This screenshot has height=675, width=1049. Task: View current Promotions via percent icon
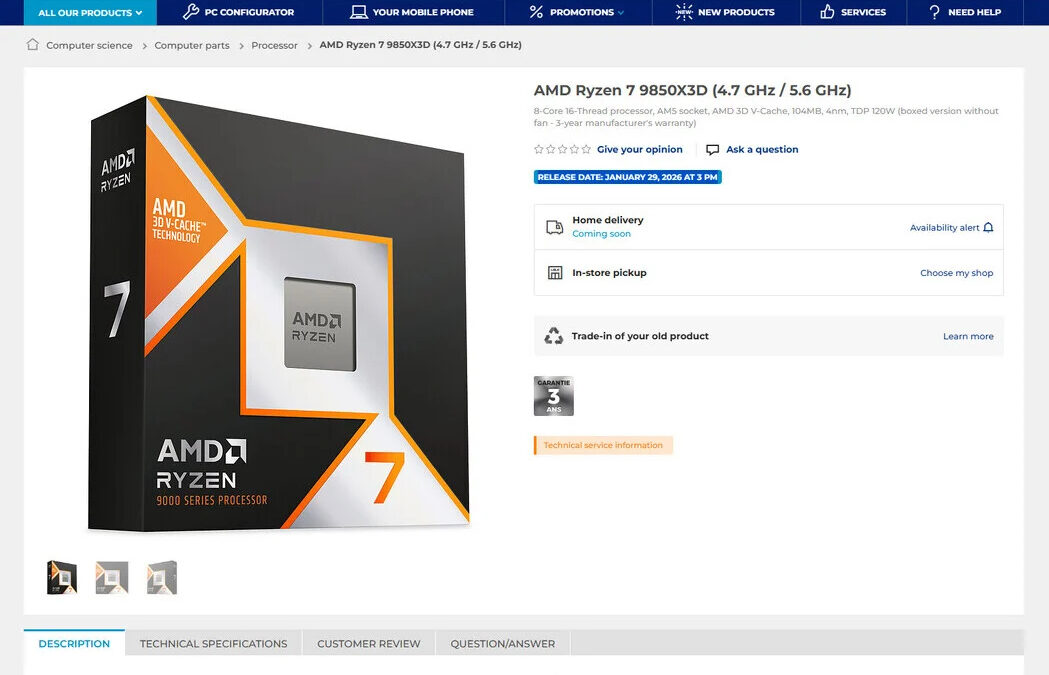(536, 12)
